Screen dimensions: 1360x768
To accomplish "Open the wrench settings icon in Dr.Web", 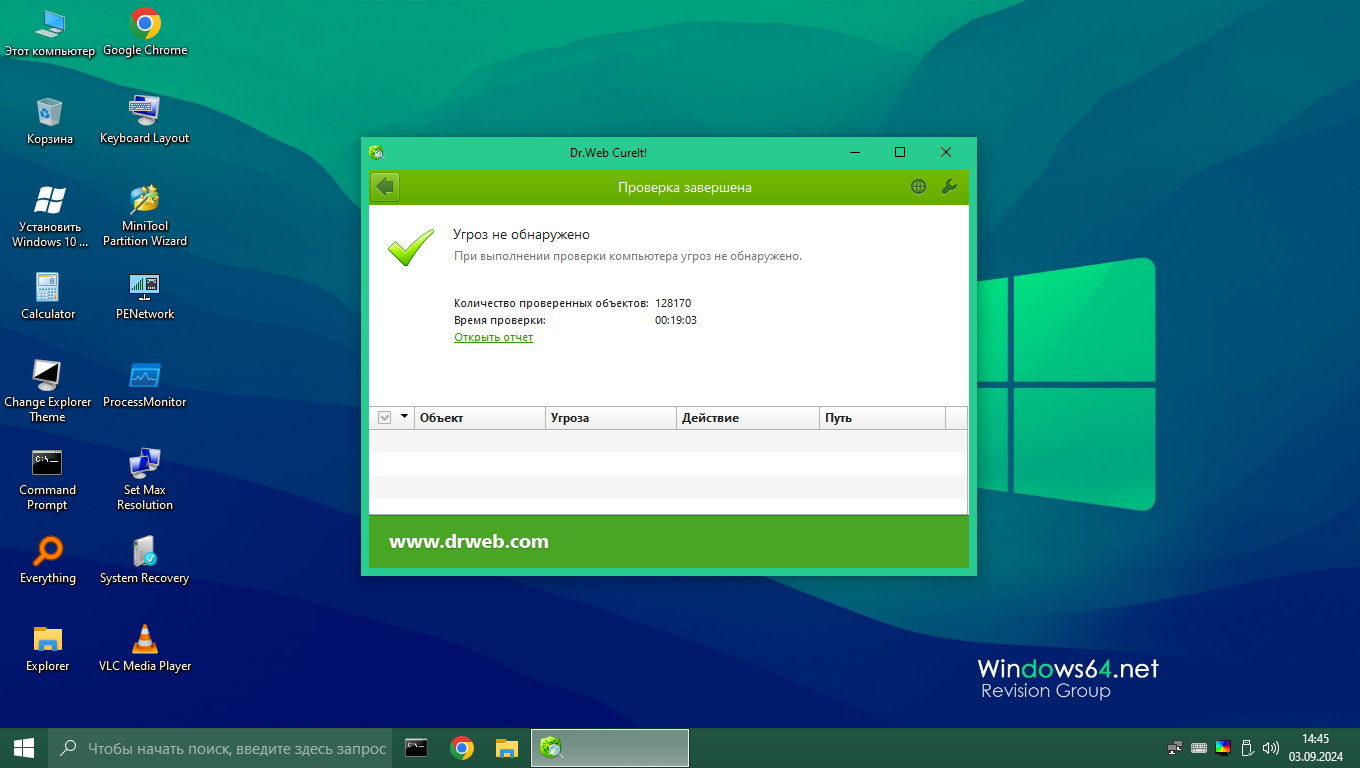I will click(949, 187).
